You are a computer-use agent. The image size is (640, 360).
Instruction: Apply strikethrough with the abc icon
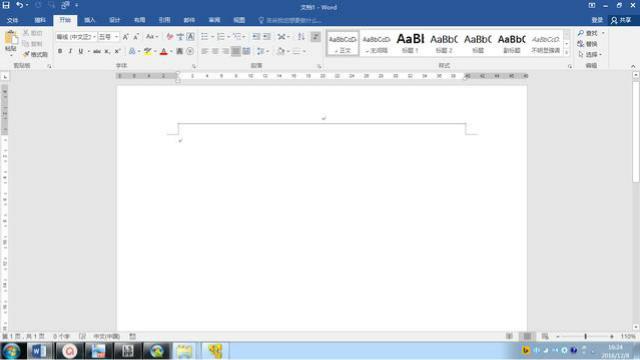(x=97, y=51)
